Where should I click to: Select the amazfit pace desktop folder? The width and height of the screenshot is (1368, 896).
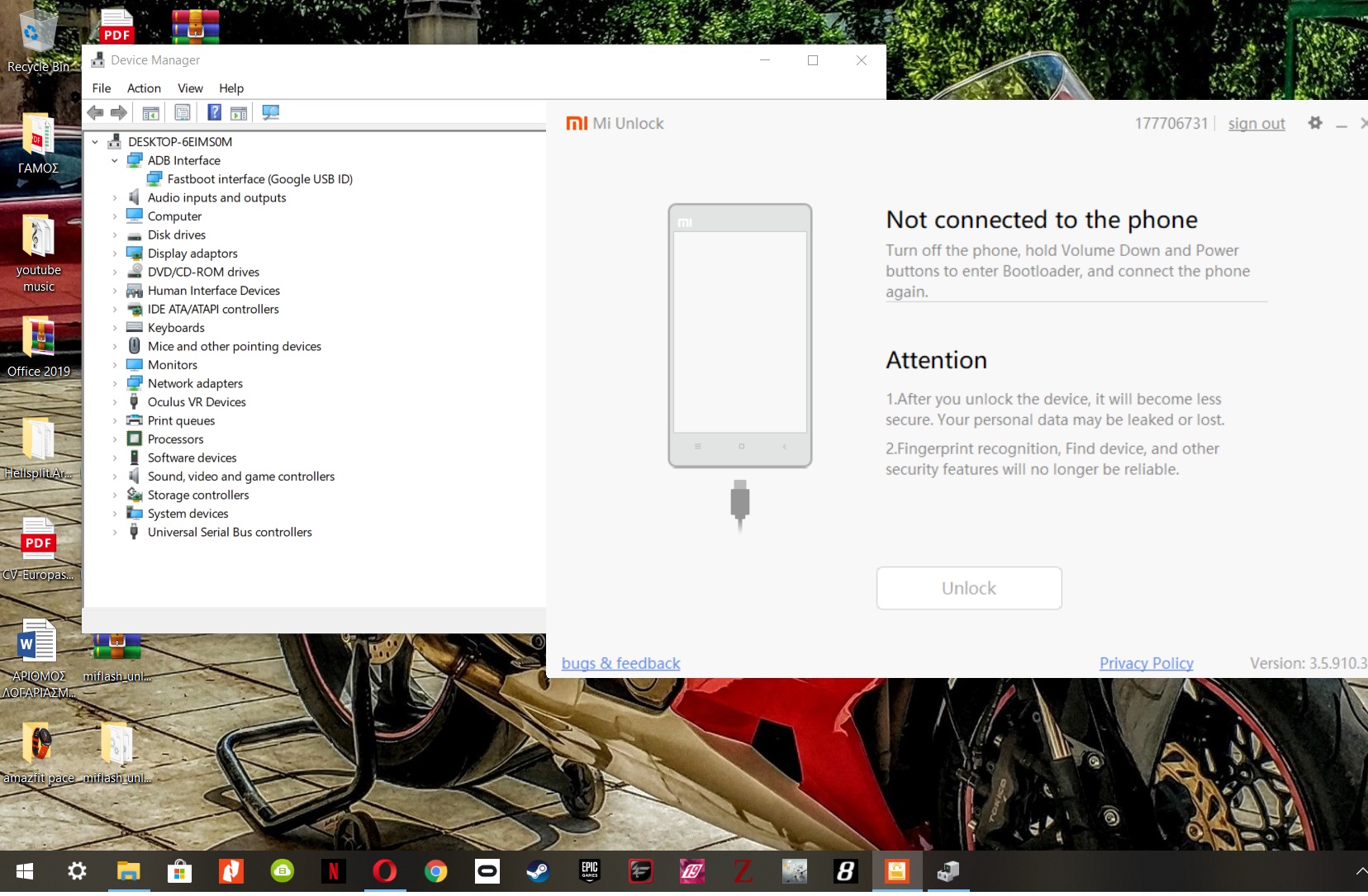click(39, 753)
